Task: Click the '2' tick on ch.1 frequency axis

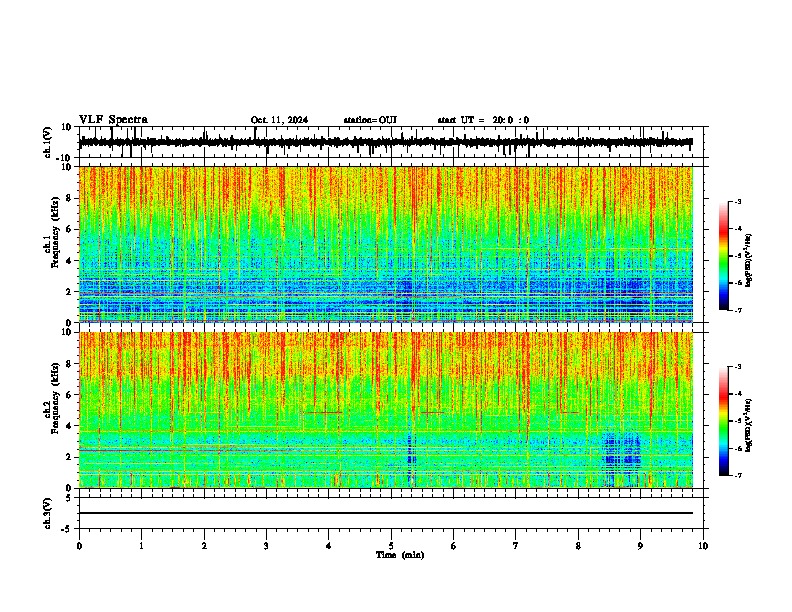Action: pyautogui.click(x=70, y=292)
